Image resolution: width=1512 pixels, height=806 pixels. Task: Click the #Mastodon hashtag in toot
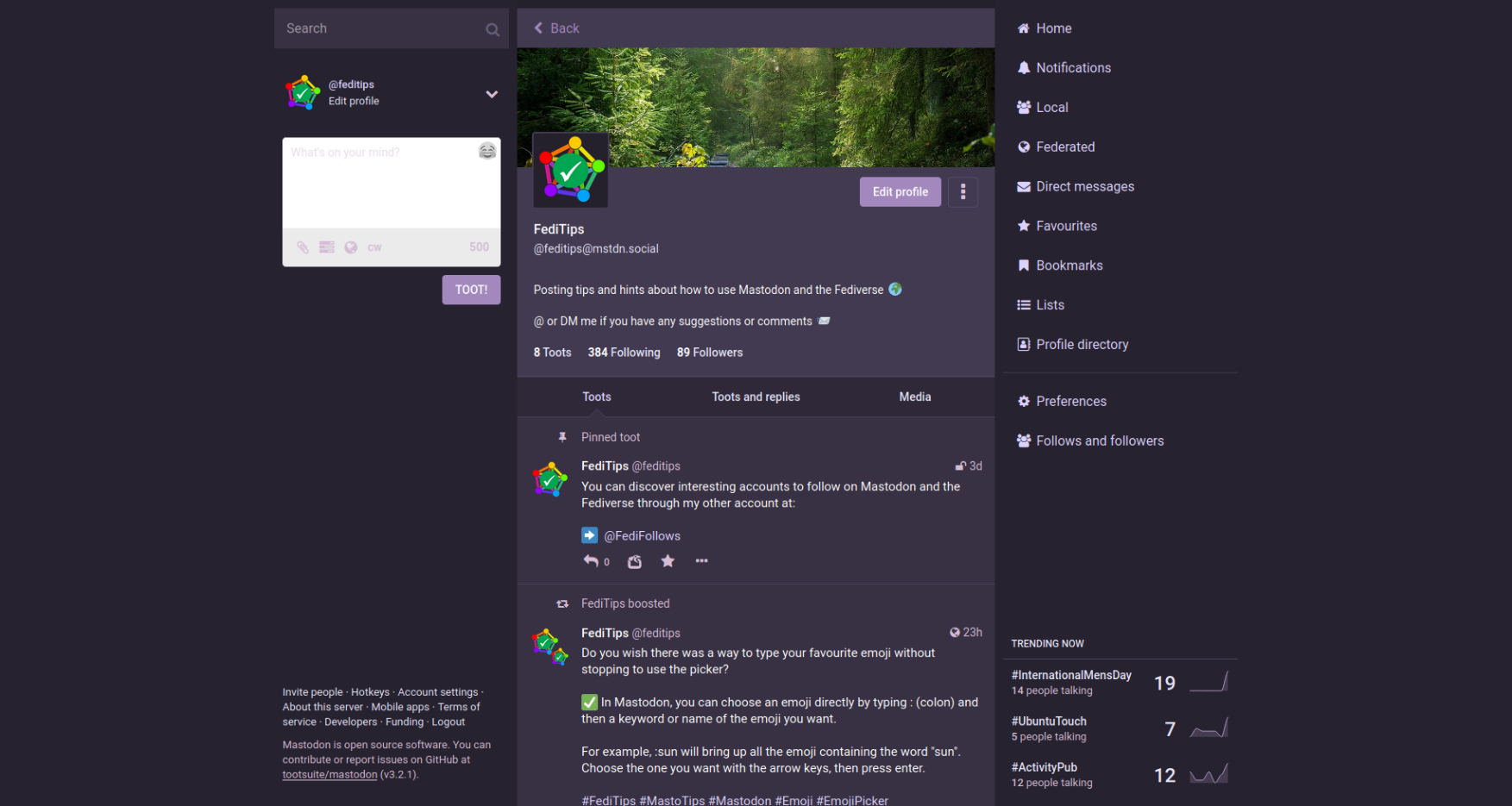click(x=740, y=801)
